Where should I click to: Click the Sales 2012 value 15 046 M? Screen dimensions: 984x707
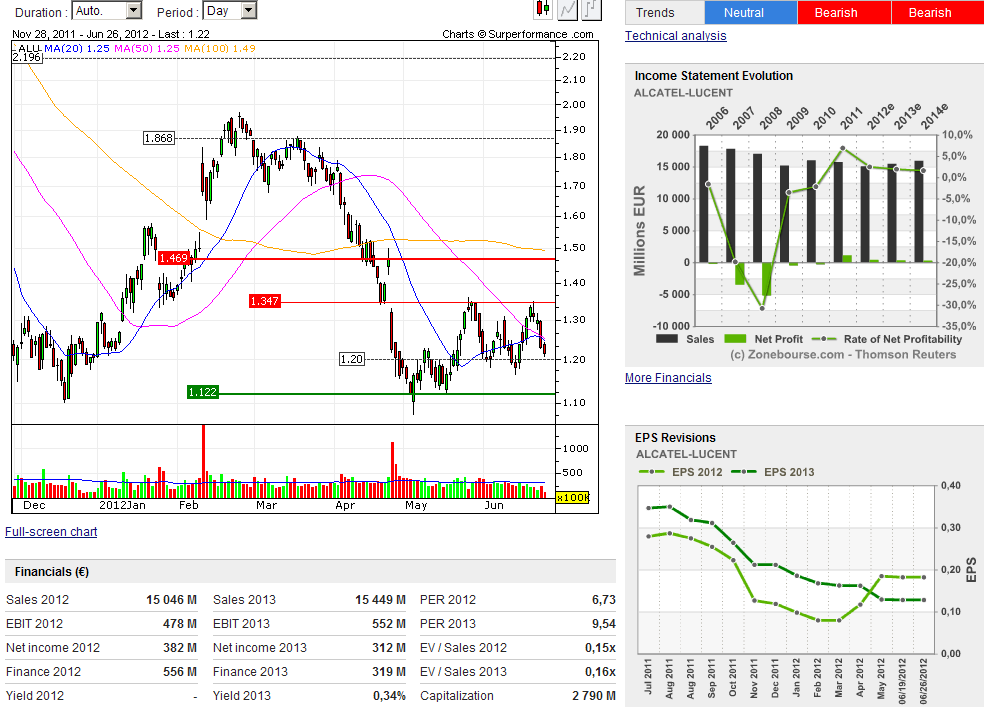tap(171, 600)
